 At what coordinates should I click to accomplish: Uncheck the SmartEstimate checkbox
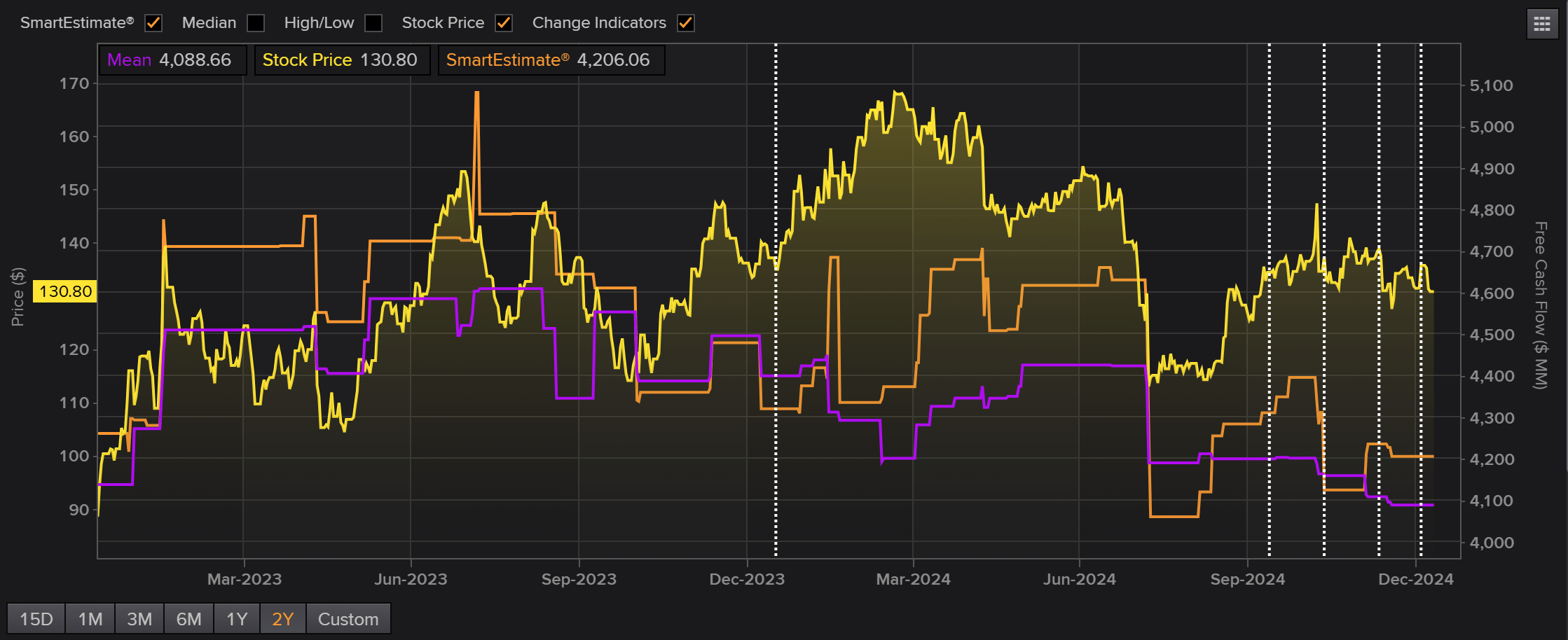click(x=153, y=23)
